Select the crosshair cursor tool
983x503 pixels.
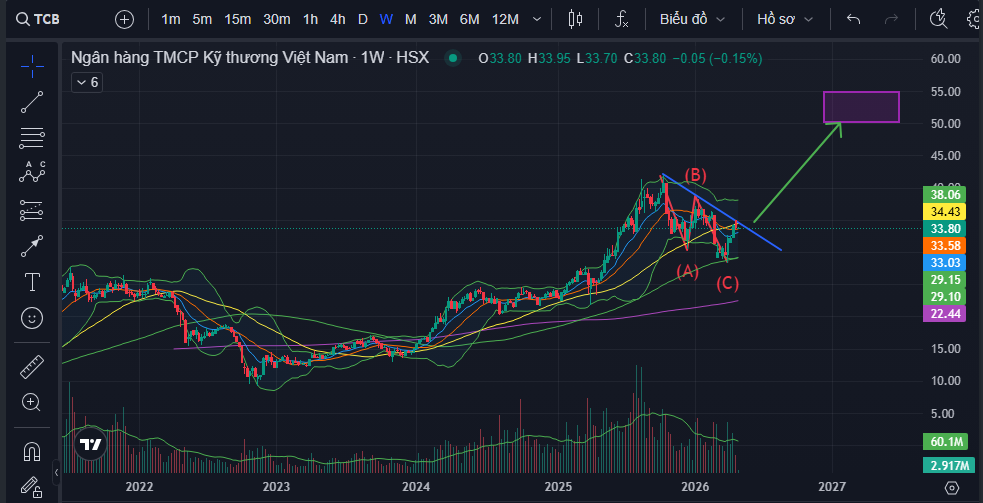31,65
